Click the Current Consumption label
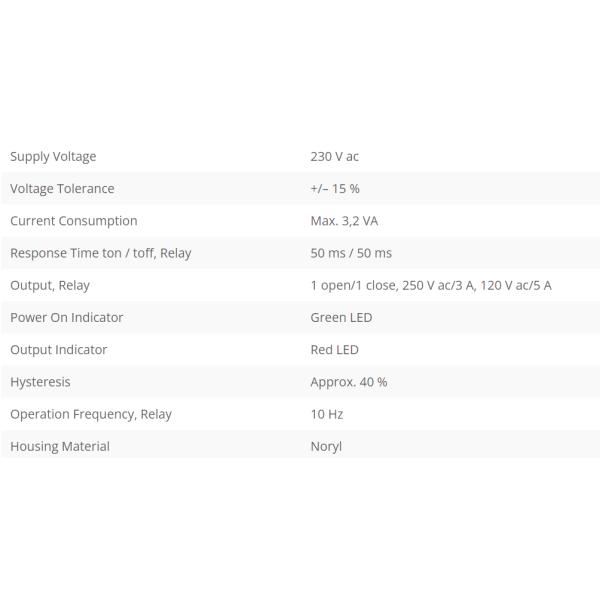 point(73,220)
